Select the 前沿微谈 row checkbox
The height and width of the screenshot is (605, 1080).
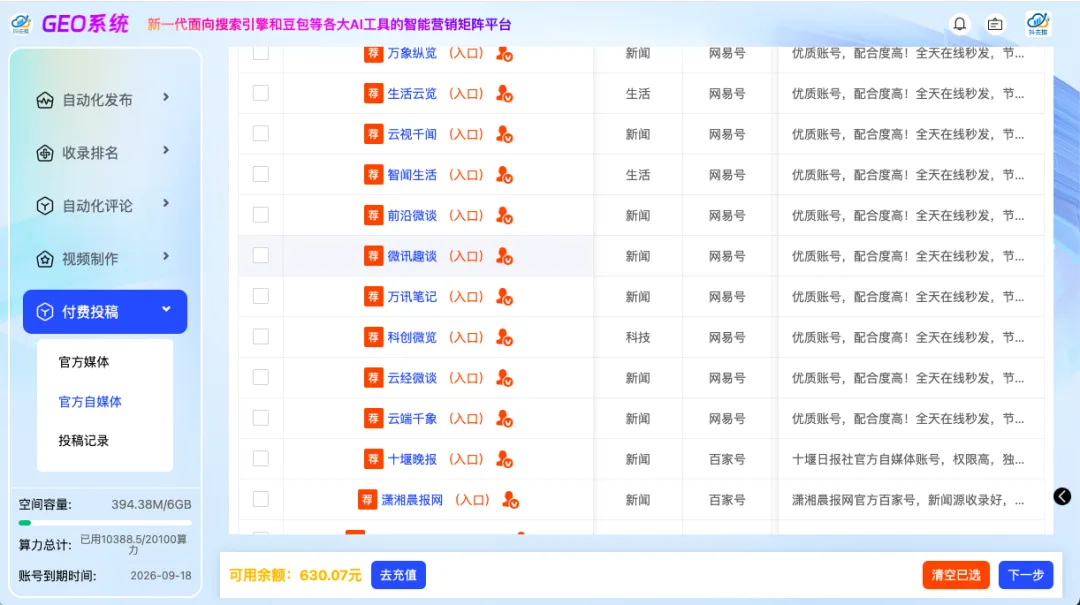(260, 215)
